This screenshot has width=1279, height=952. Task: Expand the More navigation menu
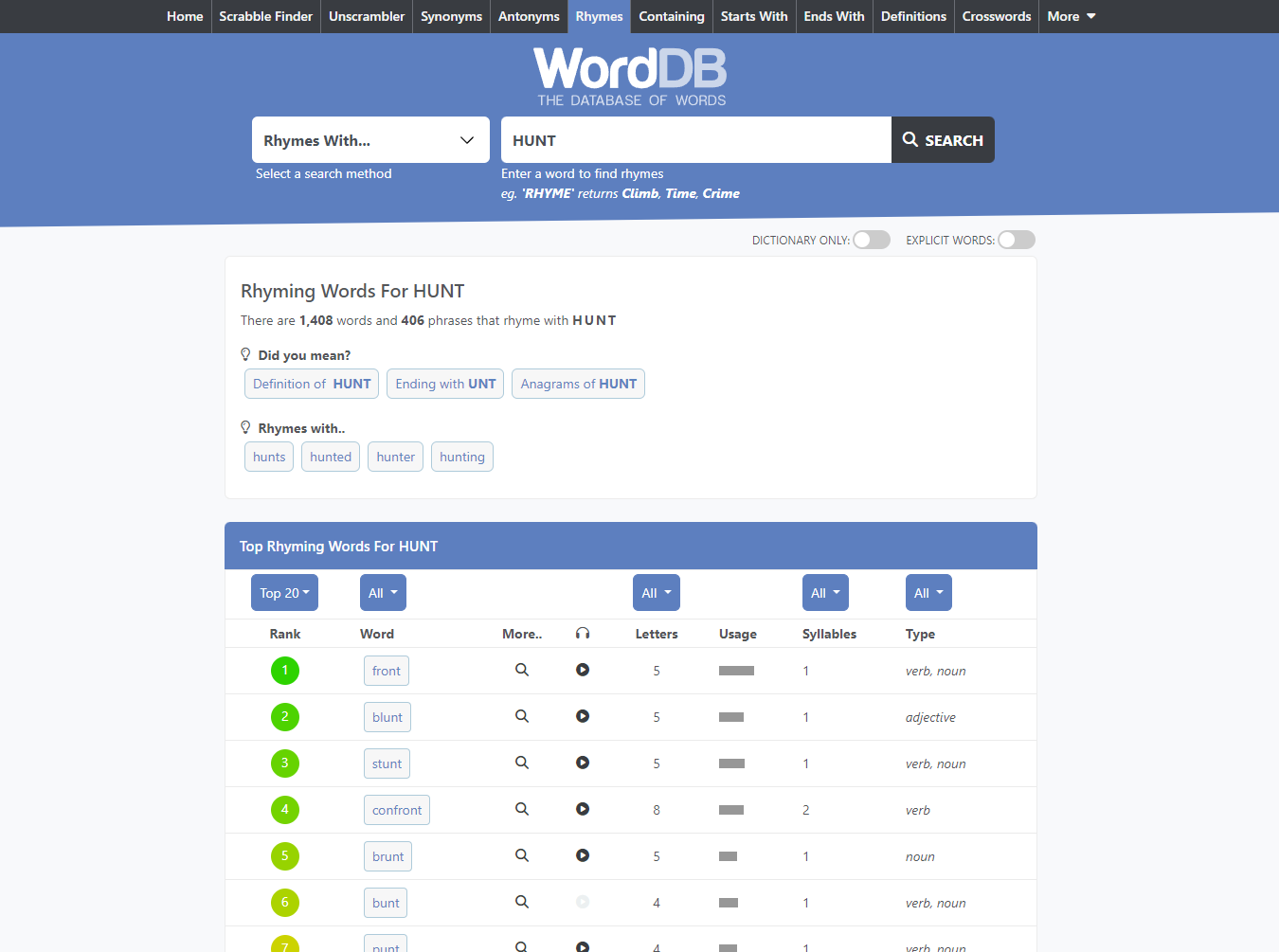[1072, 16]
